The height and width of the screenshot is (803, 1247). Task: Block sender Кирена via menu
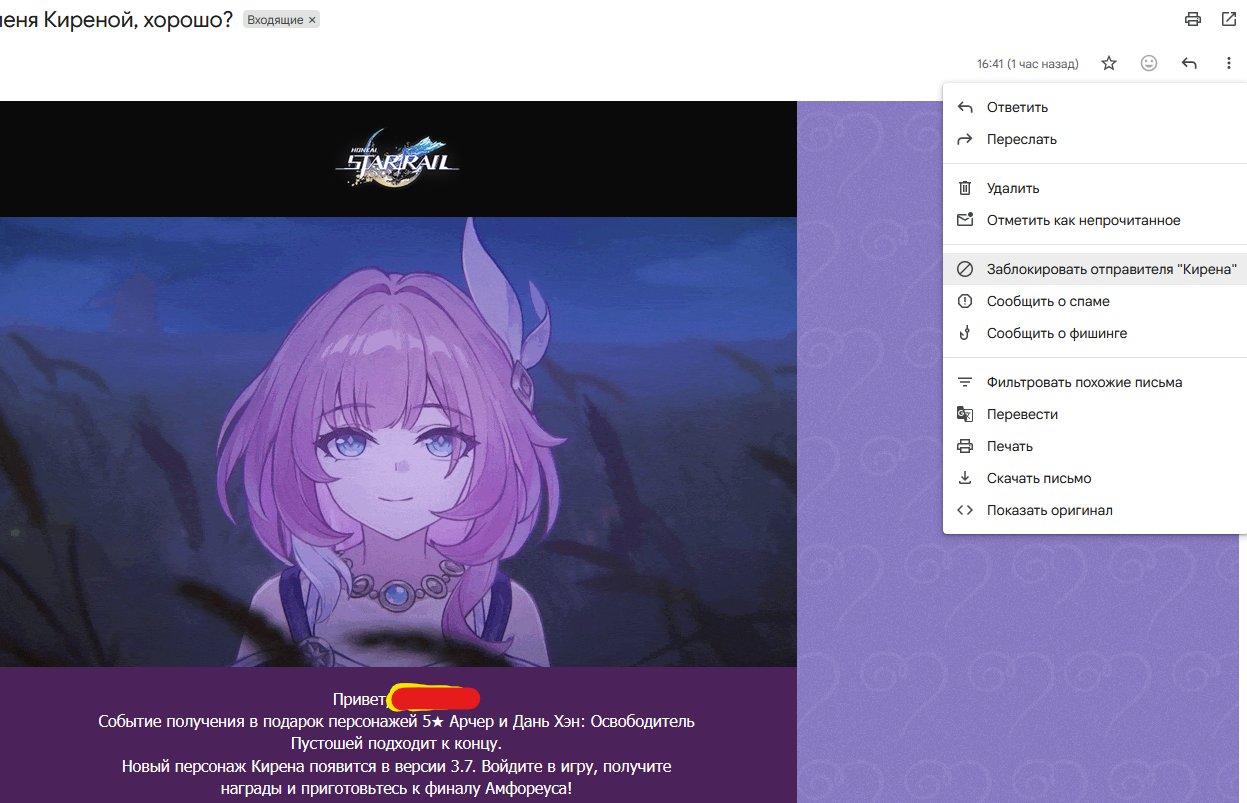coord(1095,269)
